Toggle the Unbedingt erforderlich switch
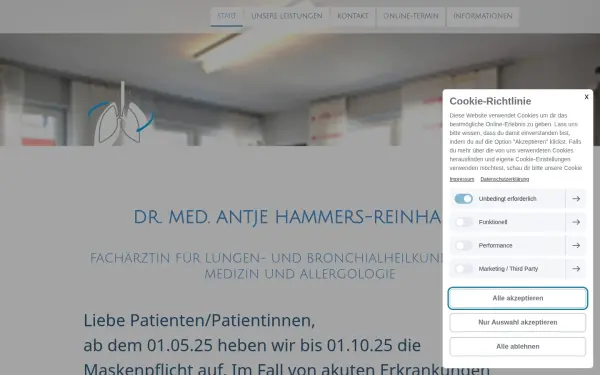The image size is (600, 375). click(463, 199)
